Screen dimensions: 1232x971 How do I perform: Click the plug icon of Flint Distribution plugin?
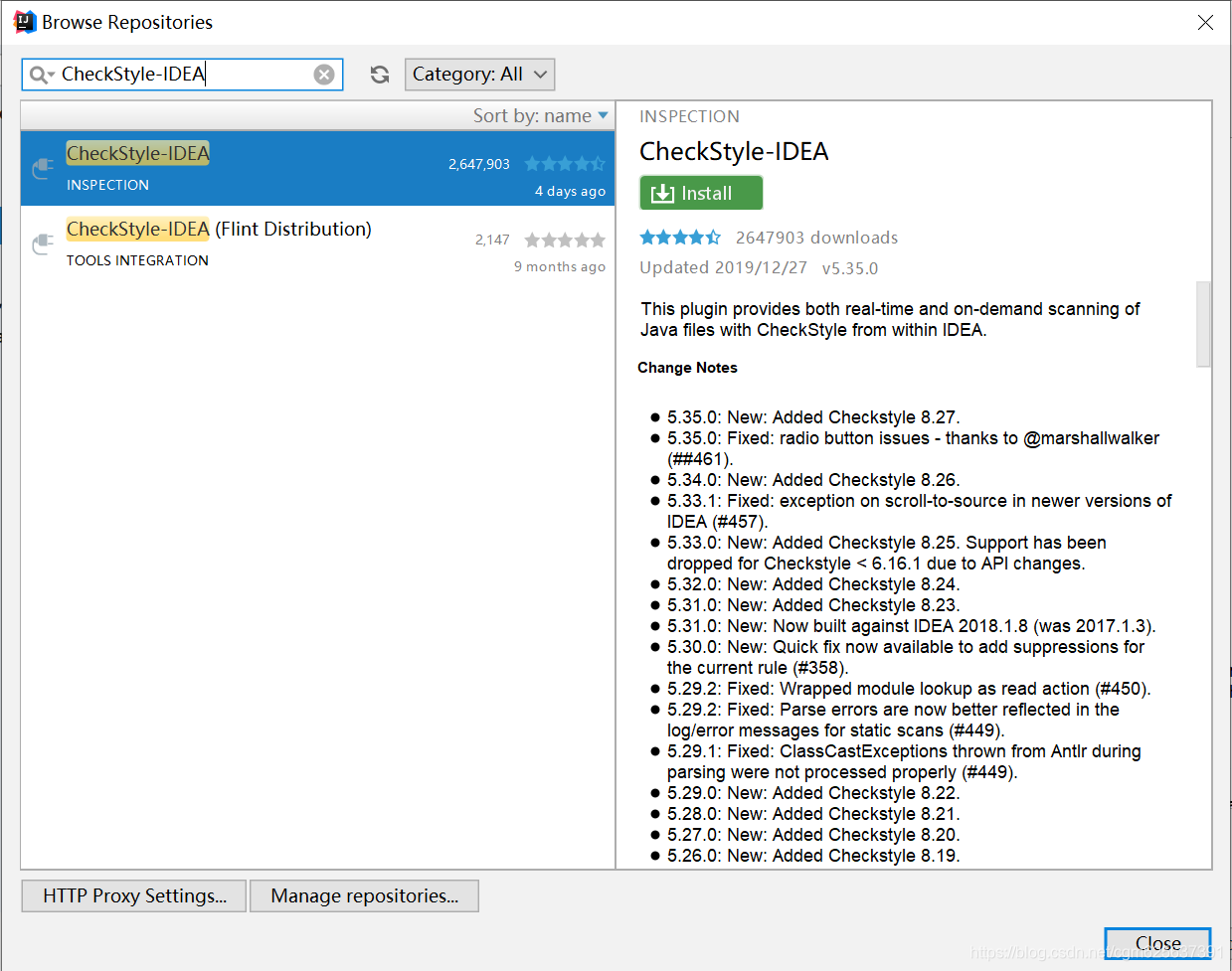click(x=43, y=243)
